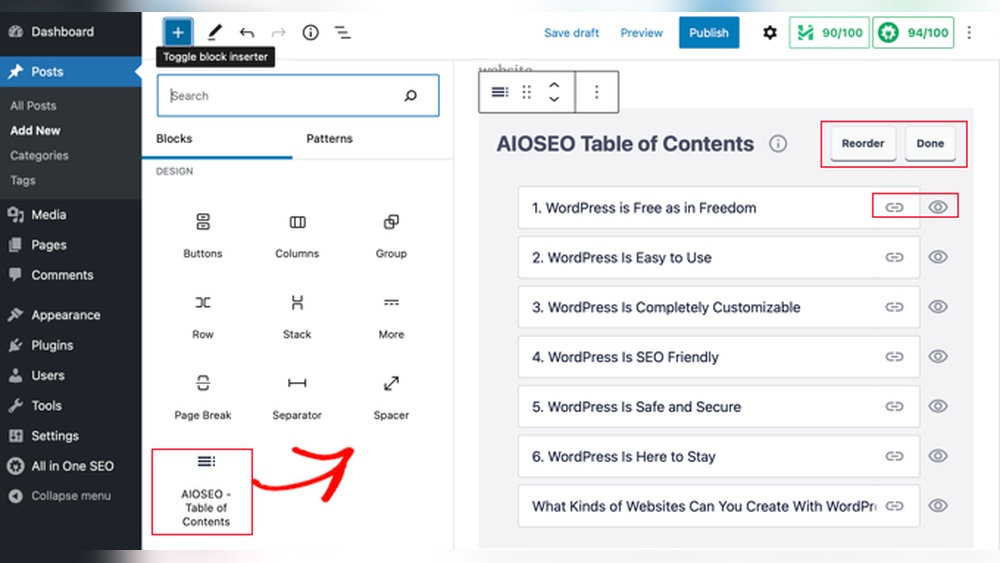The image size is (1000, 563).
Task: Switch to the Blocks tab
Action: [x=174, y=138]
